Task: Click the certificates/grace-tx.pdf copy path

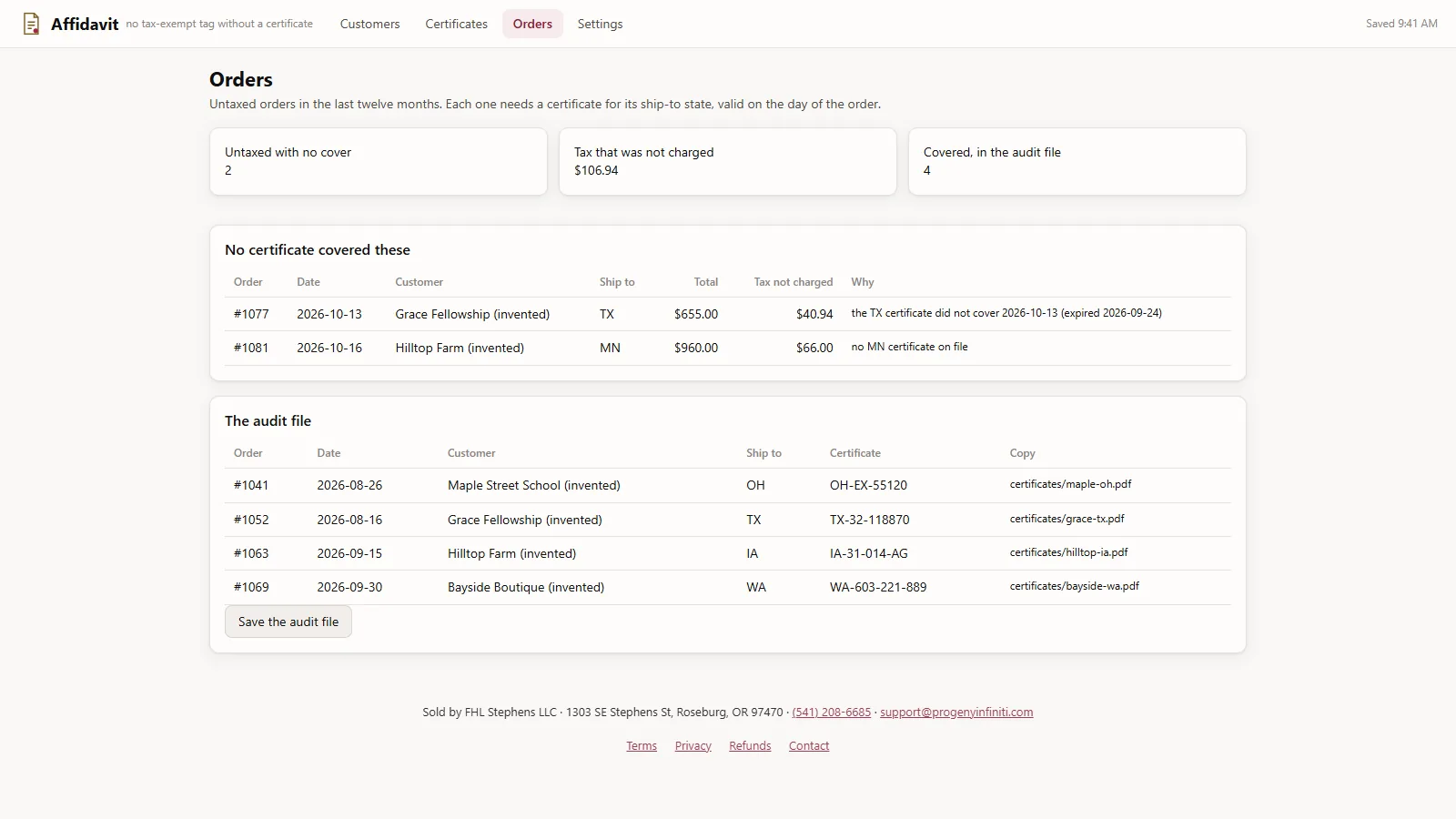Action: [x=1067, y=519]
